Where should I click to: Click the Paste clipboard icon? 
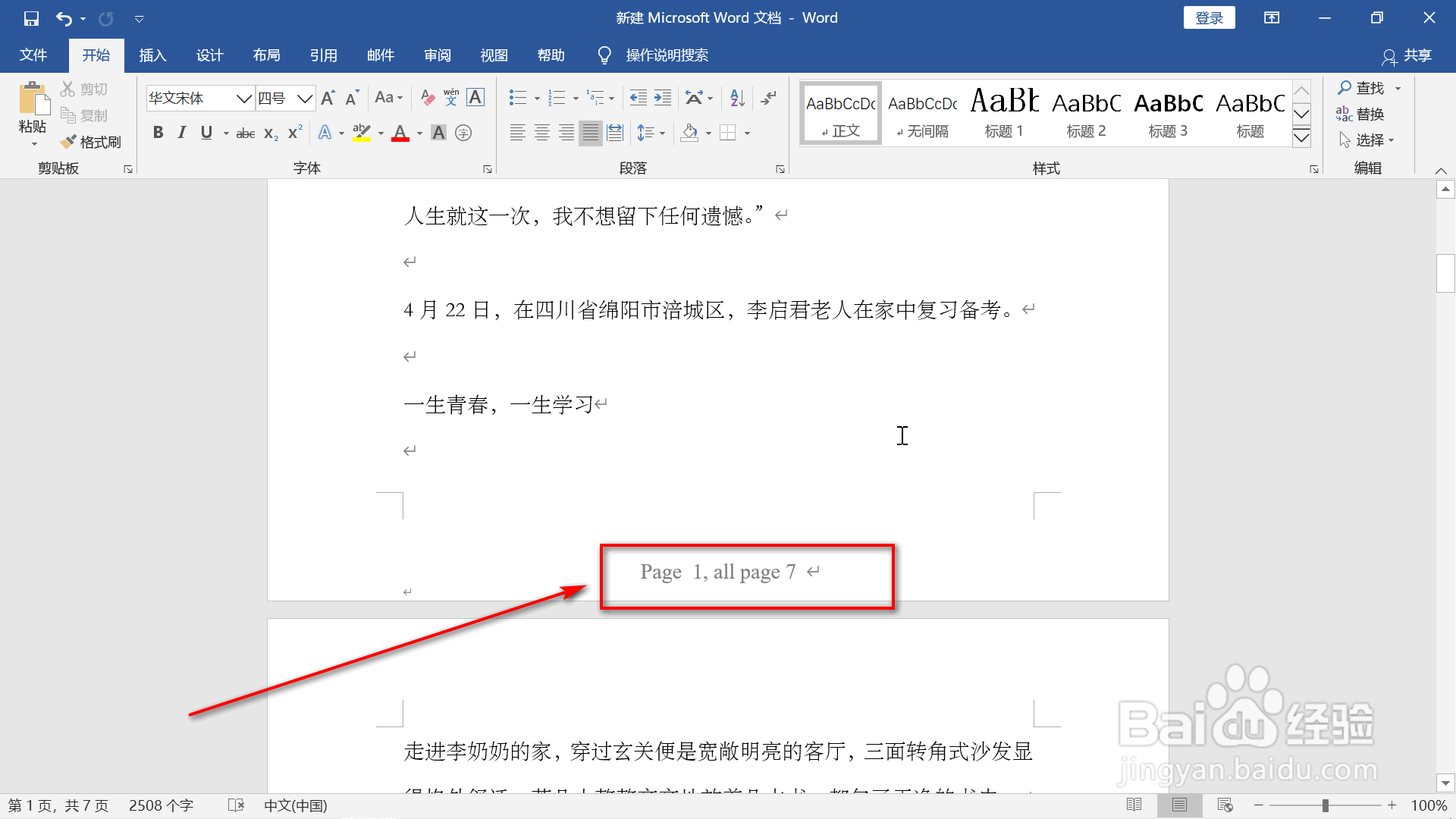pos(33,99)
